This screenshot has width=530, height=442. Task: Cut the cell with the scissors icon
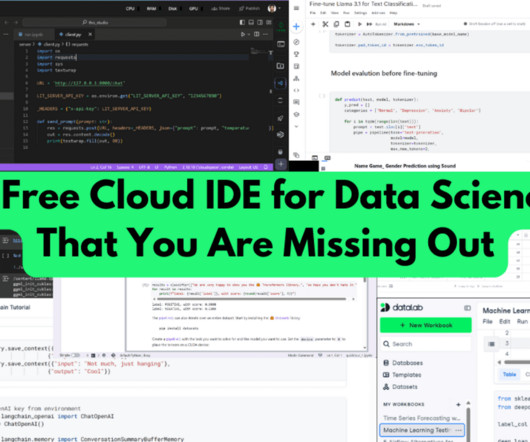click(325, 24)
